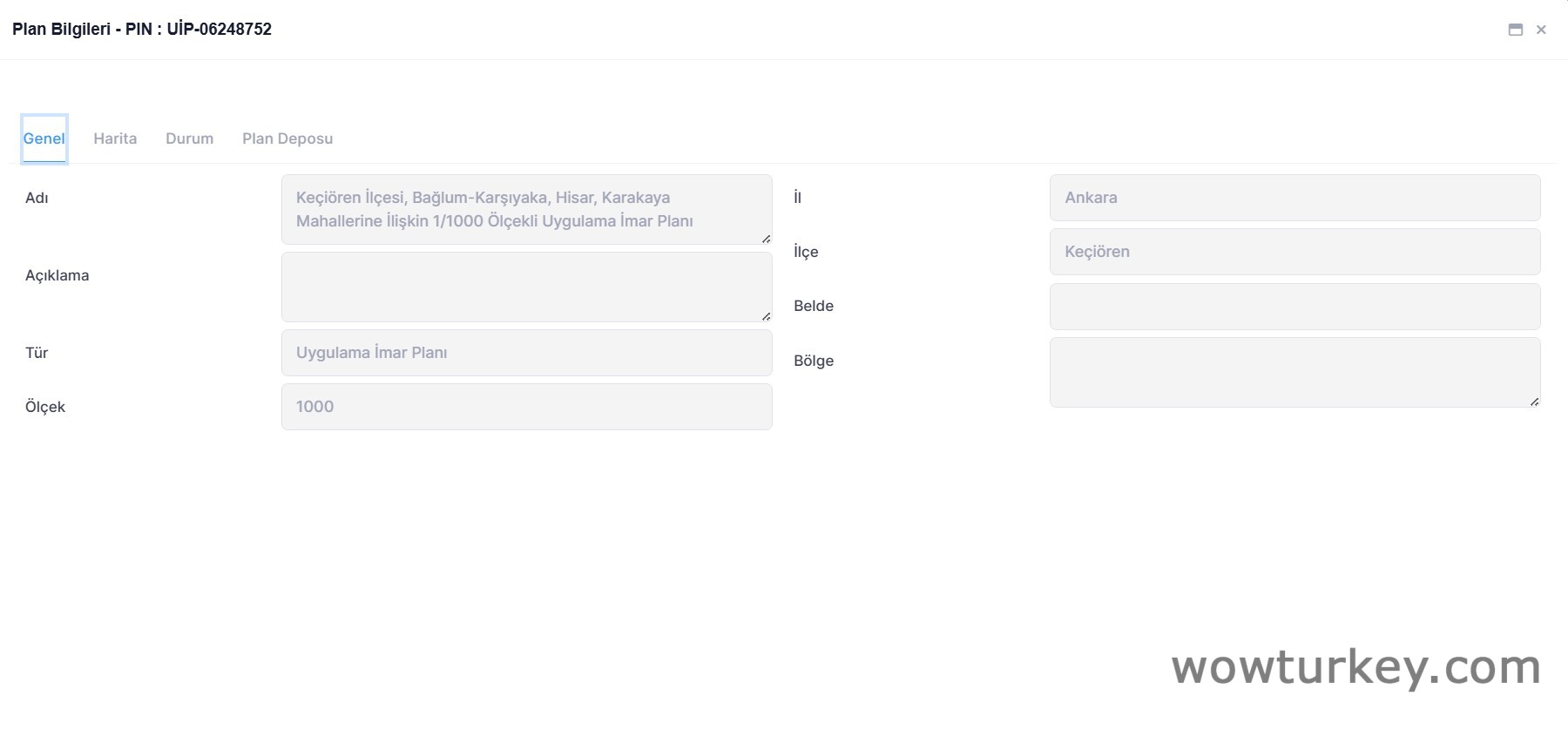Select the Durum tab
The width and height of the screenshot is (1568, 743).
coord(189,138)
